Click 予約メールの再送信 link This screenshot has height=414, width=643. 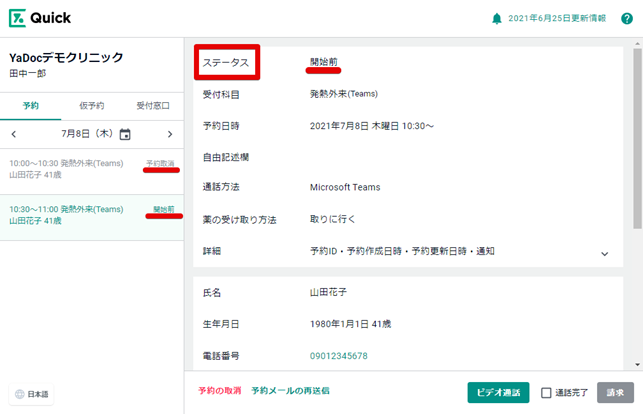[290, 391]
